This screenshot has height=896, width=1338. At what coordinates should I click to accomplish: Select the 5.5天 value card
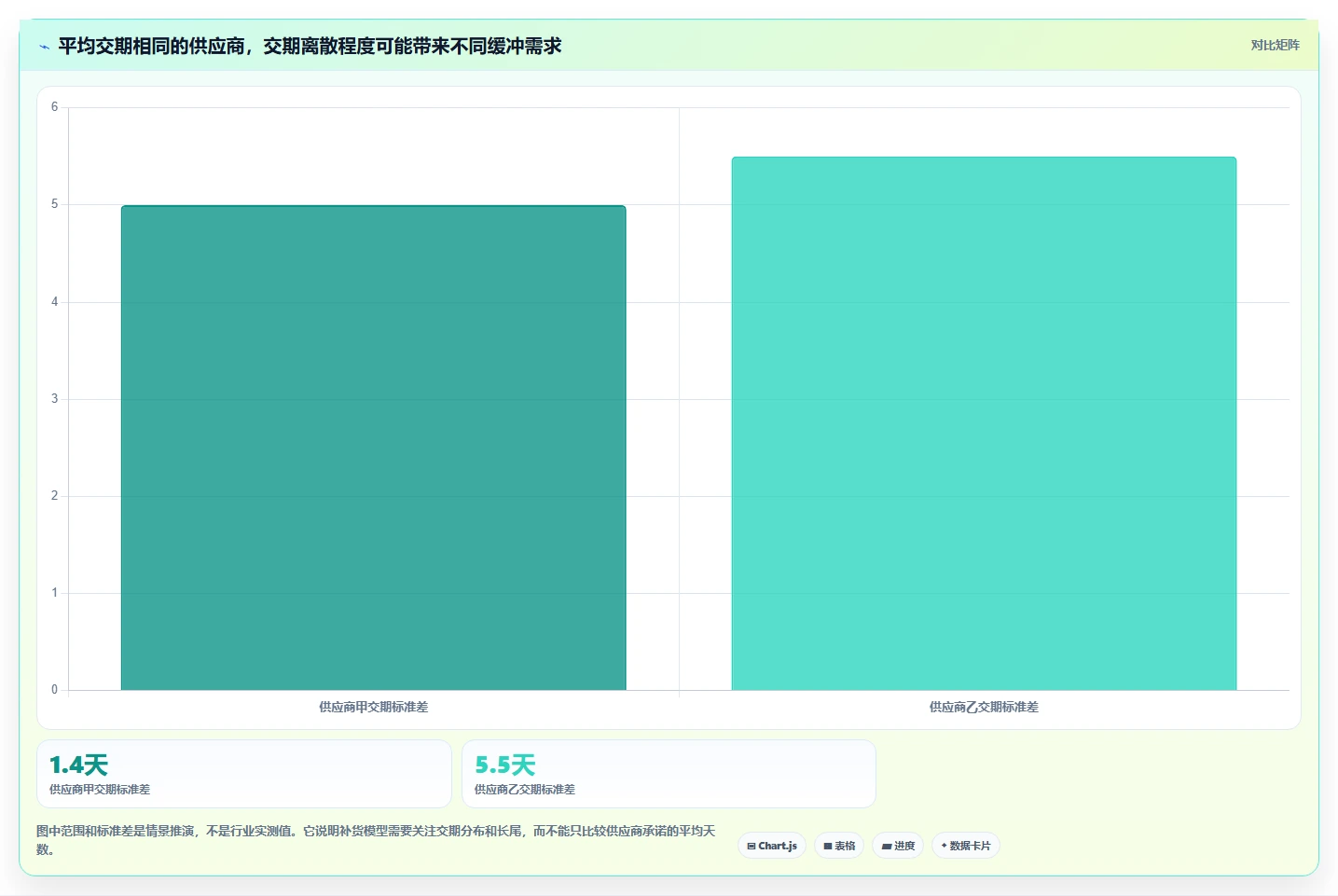tap(669, 774)
